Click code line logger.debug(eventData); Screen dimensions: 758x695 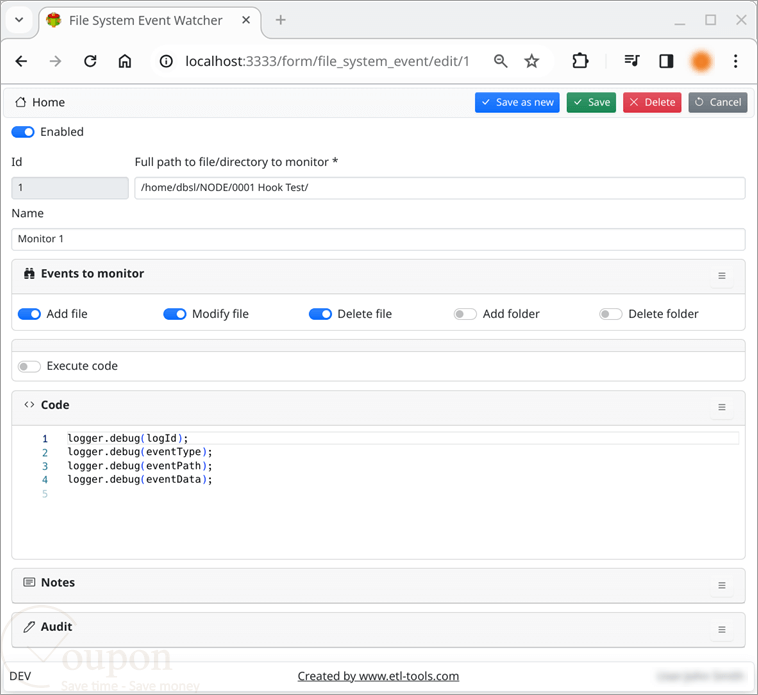[x=140, y=479]
